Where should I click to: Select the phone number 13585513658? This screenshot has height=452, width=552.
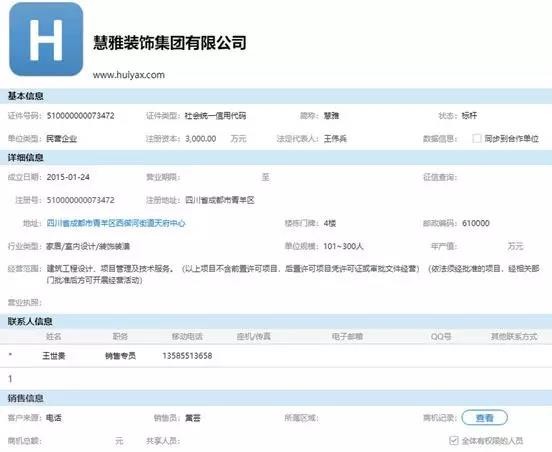187,356
